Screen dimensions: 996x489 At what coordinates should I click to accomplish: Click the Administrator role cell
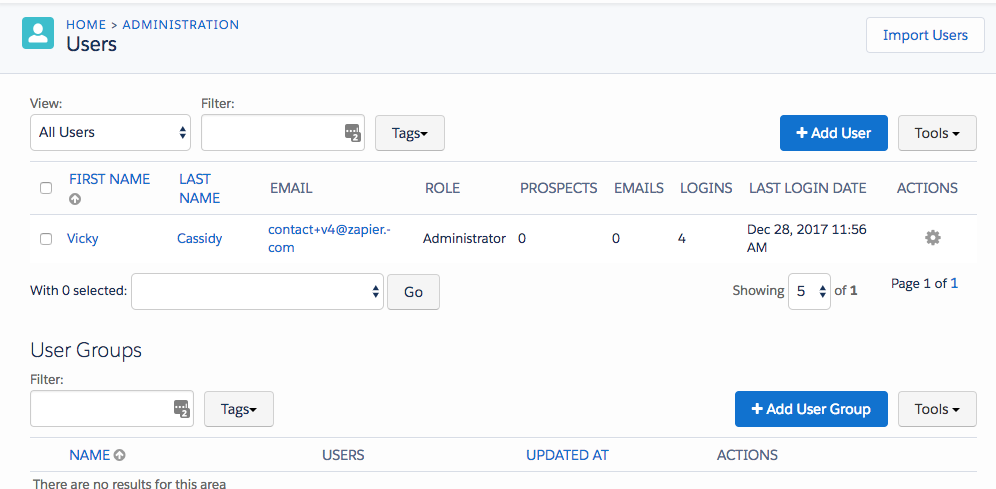pyautogui.click(x=464, y=239)
